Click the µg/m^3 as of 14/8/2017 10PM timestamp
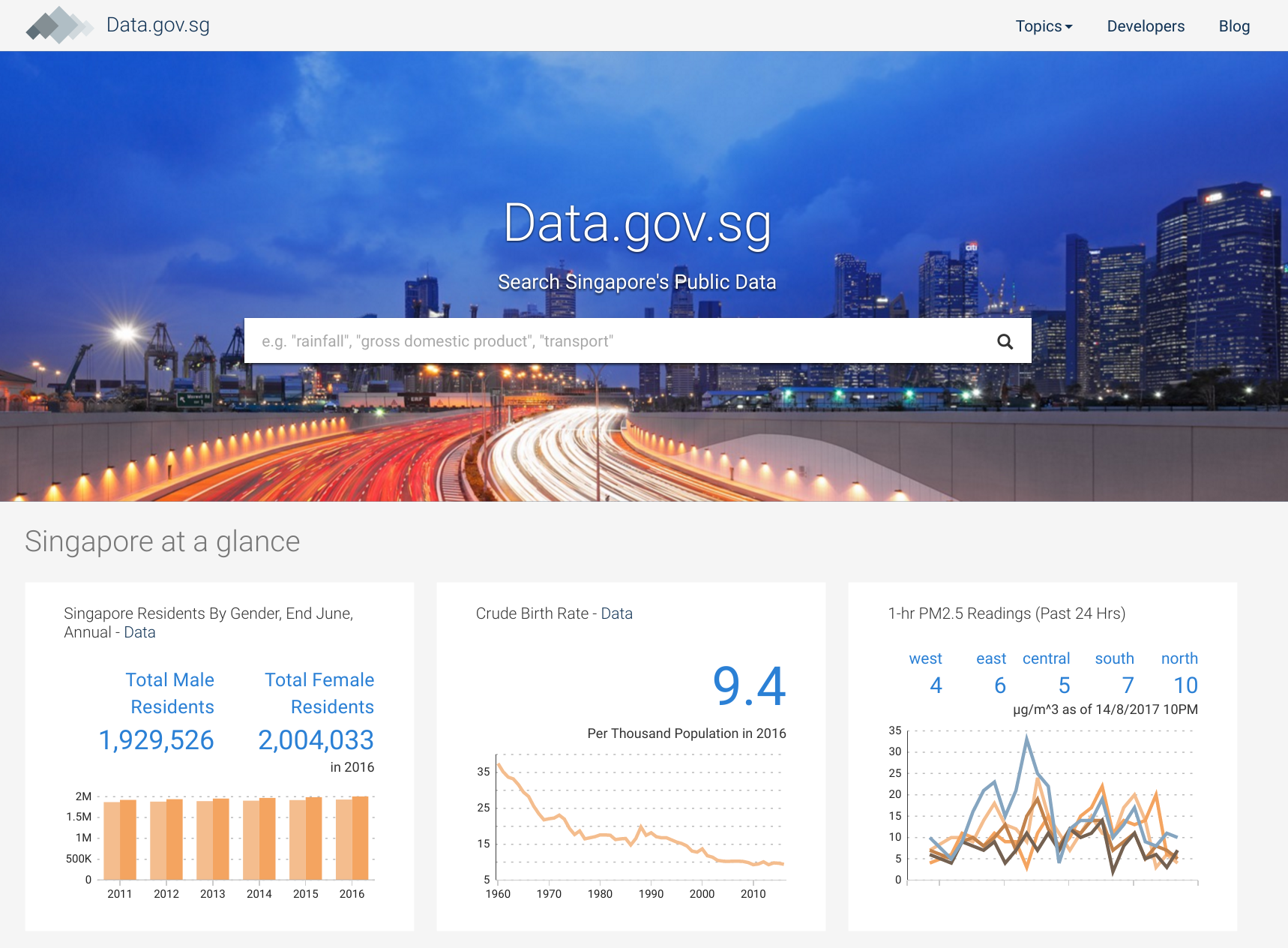This screenshot has width=1288, height=948. (x=1105, y=709)
